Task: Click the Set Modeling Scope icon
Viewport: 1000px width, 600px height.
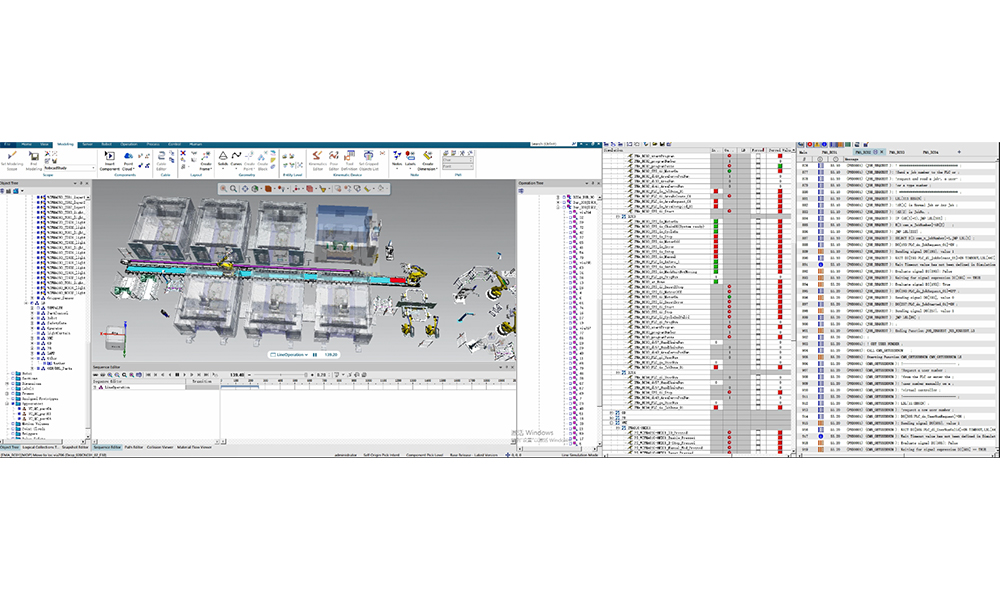Action: tap(13, 159)
